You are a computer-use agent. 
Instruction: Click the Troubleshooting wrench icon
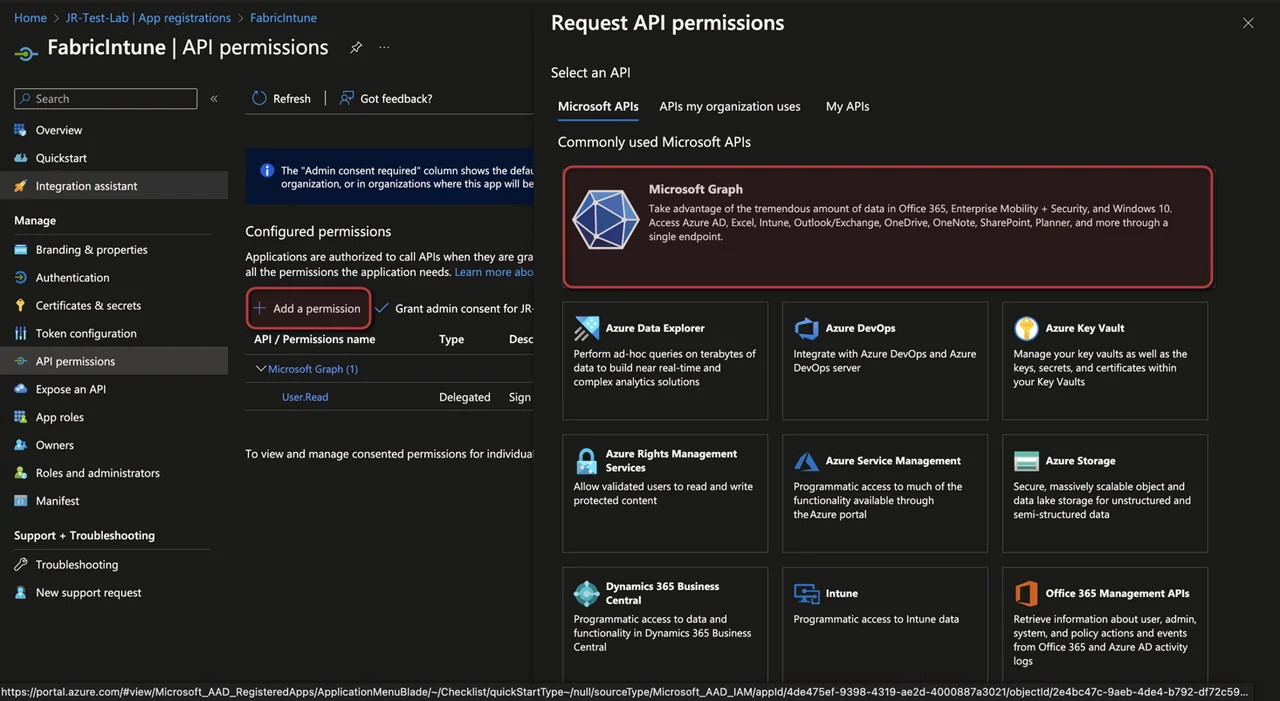coord(20,565)
